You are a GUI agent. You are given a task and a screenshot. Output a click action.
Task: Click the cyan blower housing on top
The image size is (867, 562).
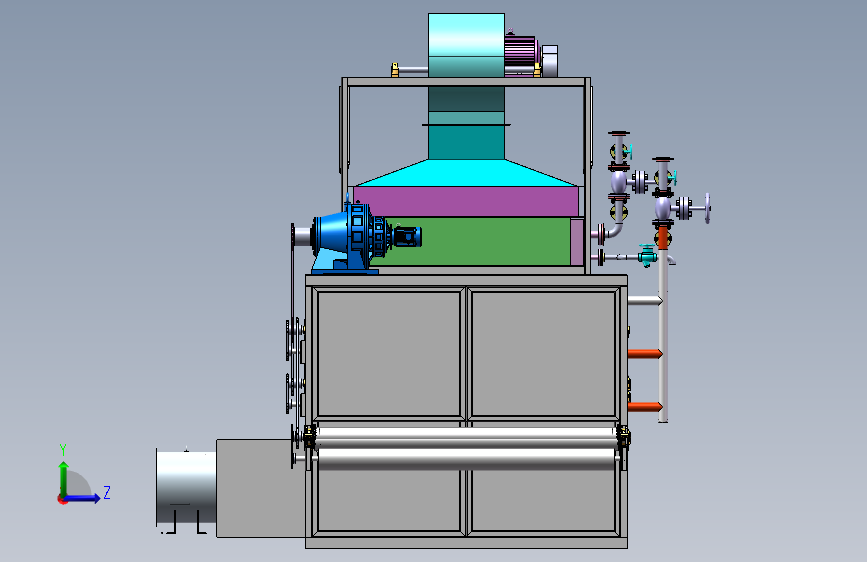click(466, 45)
